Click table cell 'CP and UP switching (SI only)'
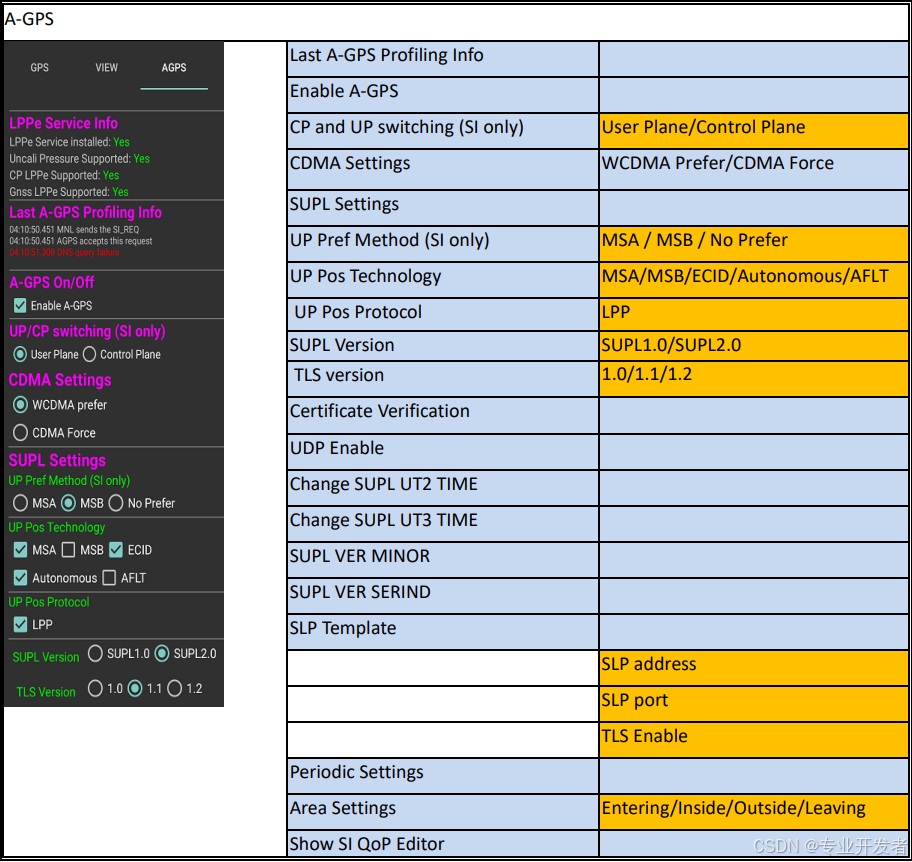 pyautogui.click(x=443, y=131)
